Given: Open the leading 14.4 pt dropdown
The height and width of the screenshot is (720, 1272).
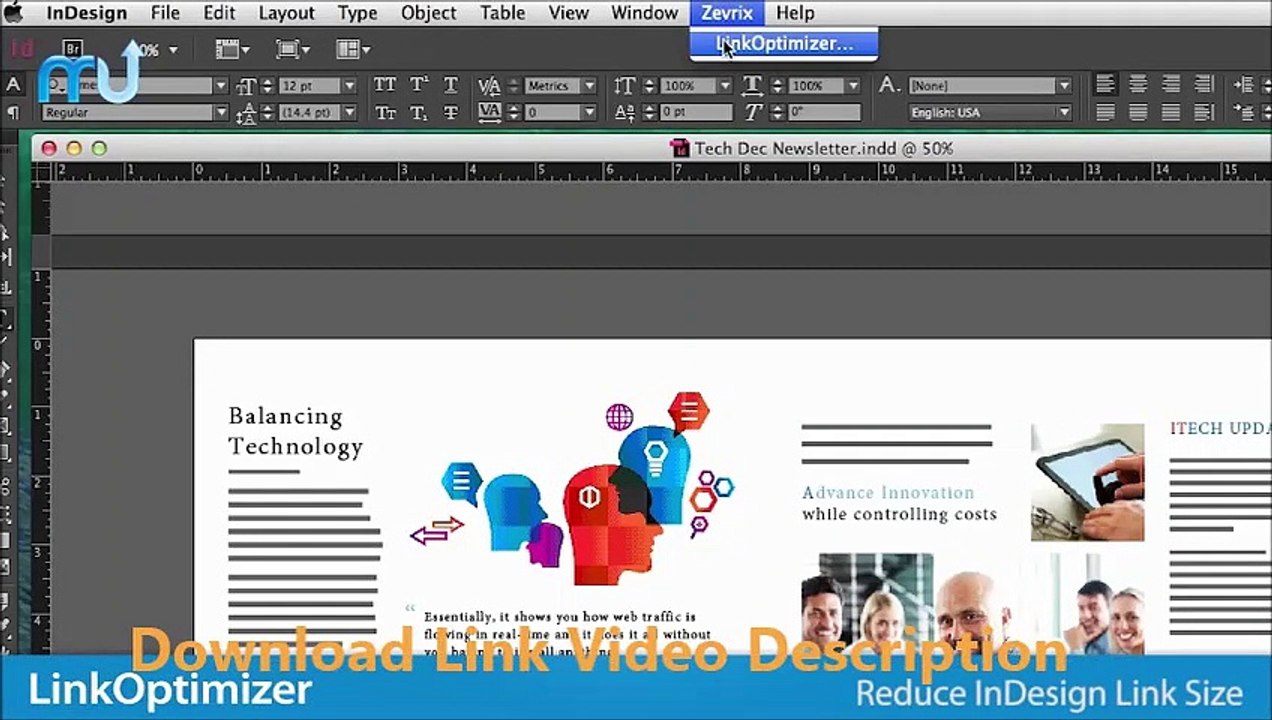Looking at the screenshot, I should click(x=349, y=113).
